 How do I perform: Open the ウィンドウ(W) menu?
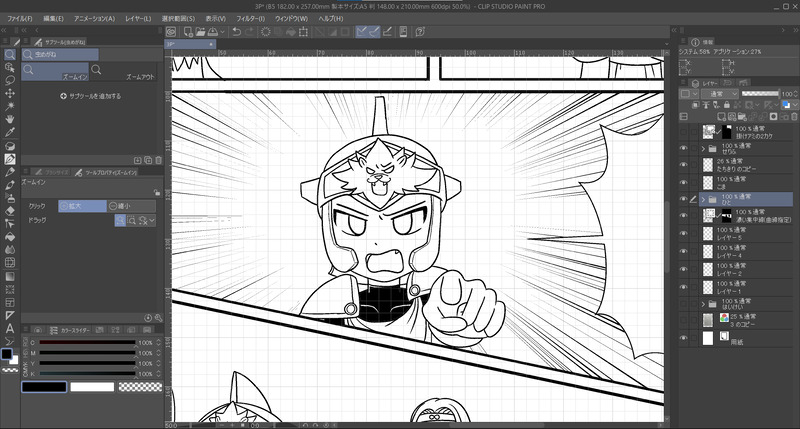[x=292, y=18]
